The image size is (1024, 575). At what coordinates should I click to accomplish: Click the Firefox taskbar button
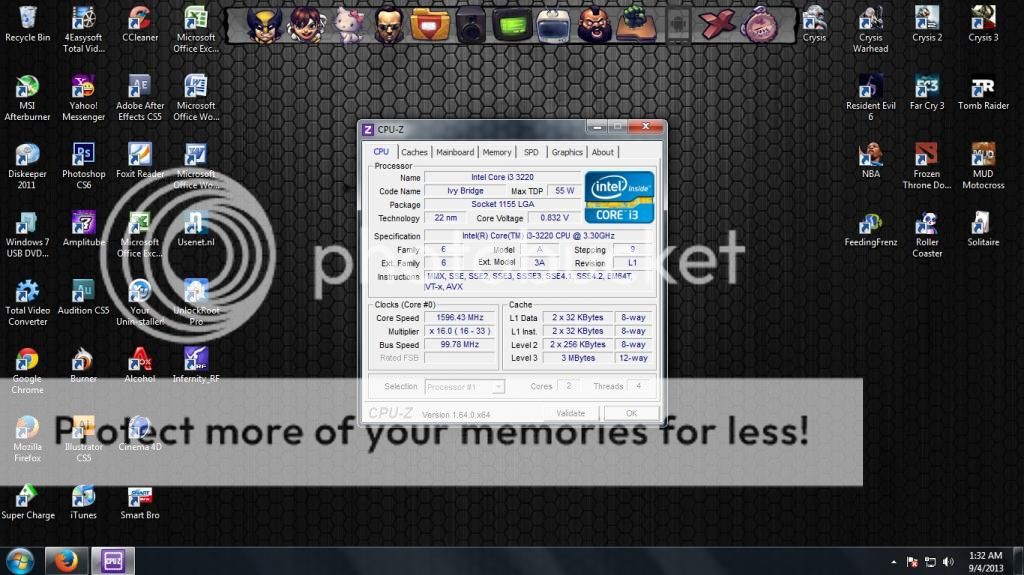click(66, 561)
